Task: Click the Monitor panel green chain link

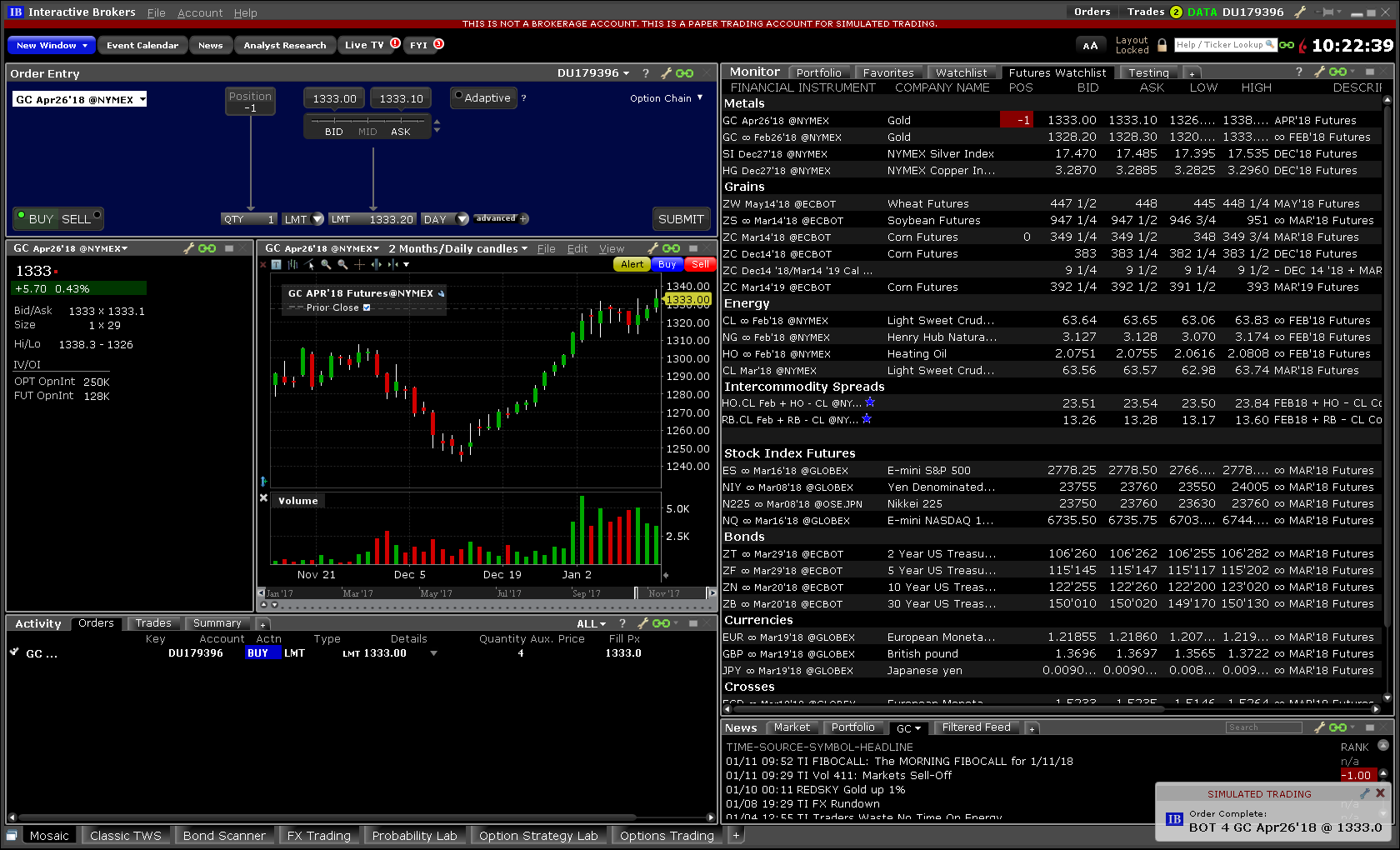Action: click(x=1338, y=72)
